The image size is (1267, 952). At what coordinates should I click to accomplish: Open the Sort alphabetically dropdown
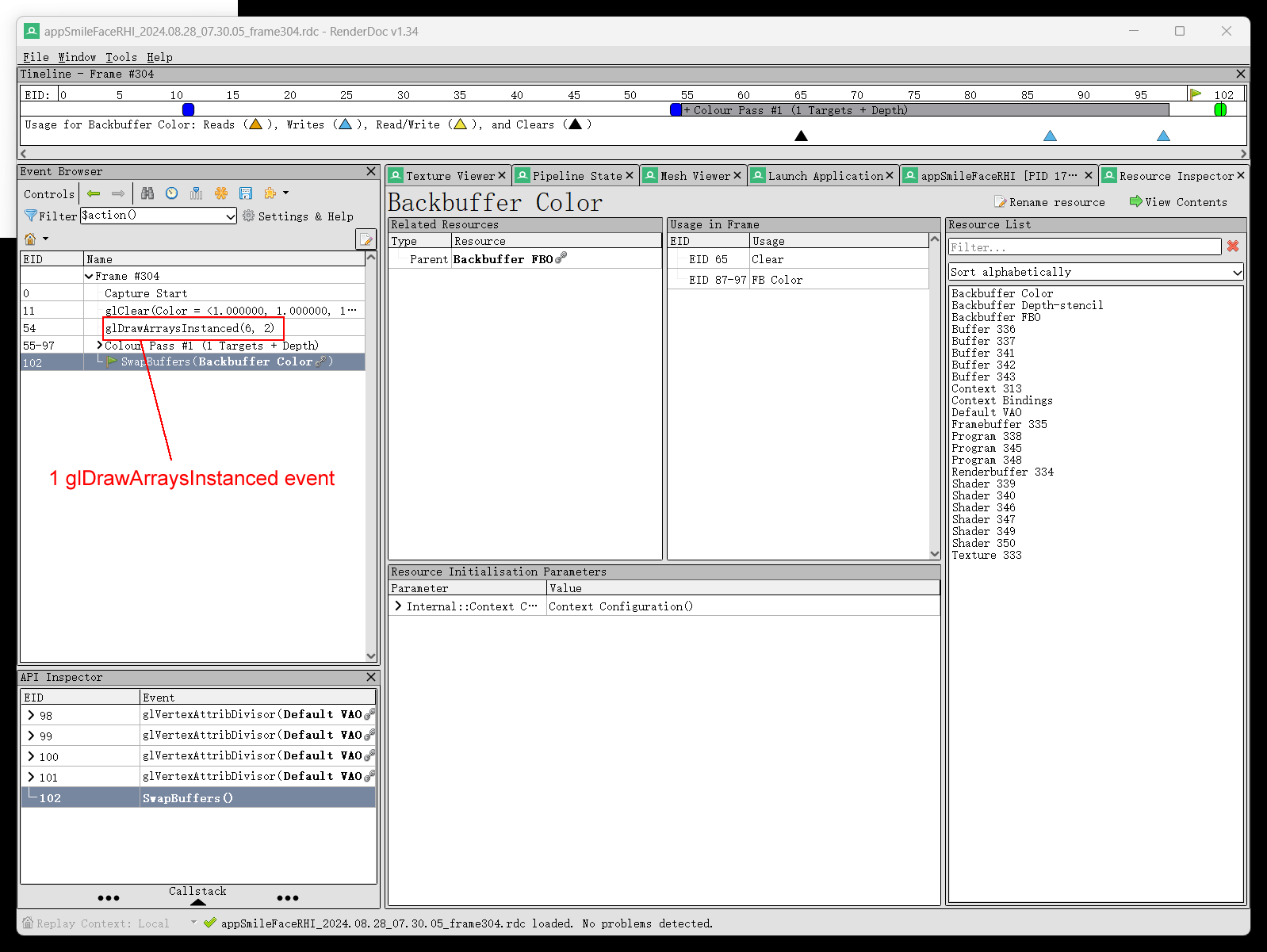1236,272
